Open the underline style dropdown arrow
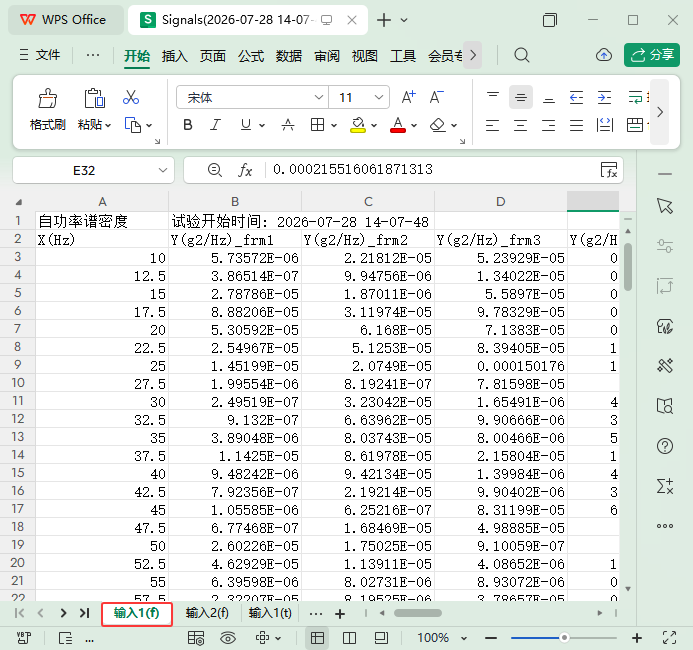Image resolution: width=693 pixels, height=650 pixels. click(x=262, y=125)
